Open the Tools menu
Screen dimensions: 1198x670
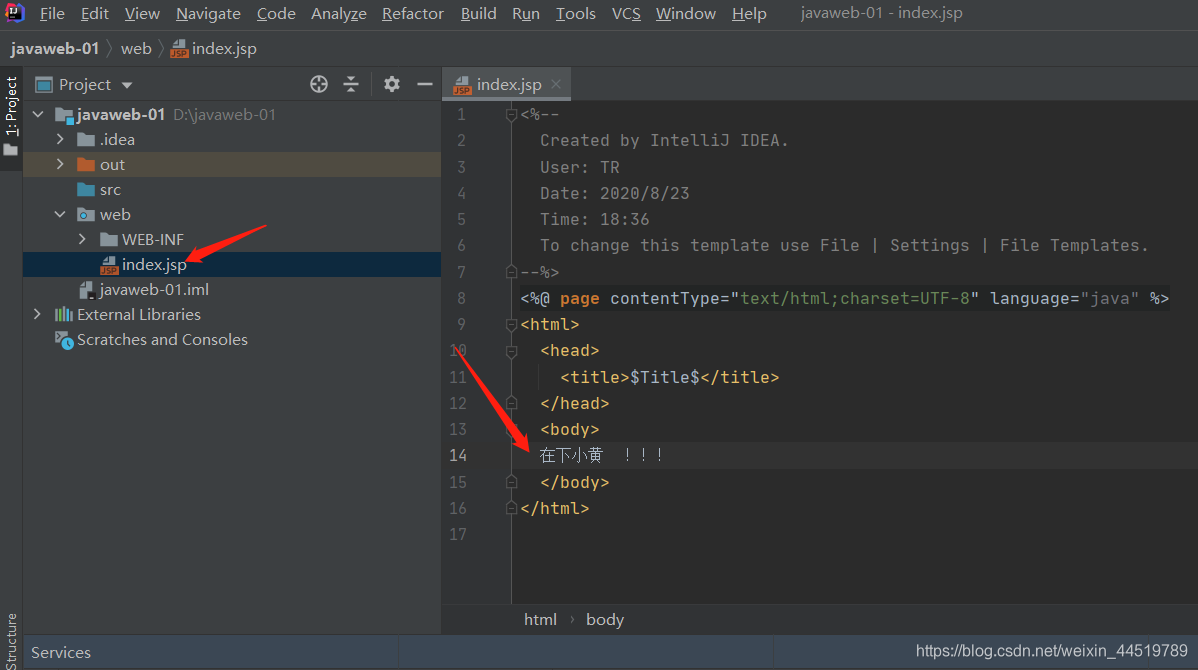575,14
